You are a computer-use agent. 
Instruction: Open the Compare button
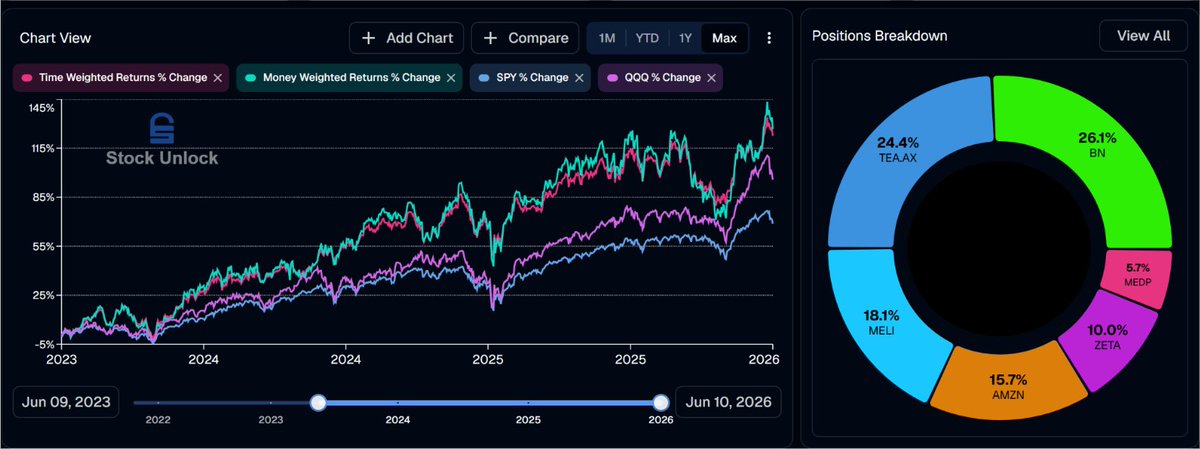(x=525, y=38)
